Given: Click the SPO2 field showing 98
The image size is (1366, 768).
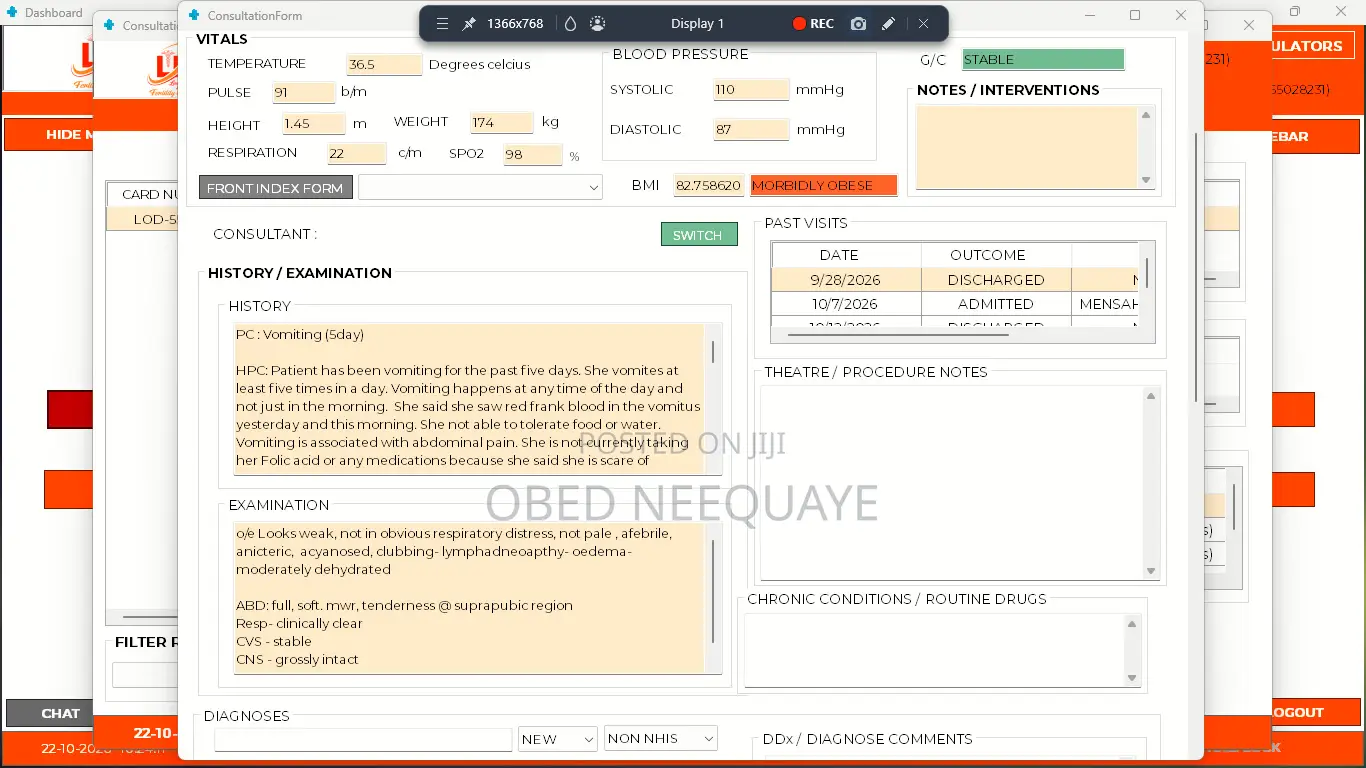Looking at the screenshot, I should click(x=533, y=155).
